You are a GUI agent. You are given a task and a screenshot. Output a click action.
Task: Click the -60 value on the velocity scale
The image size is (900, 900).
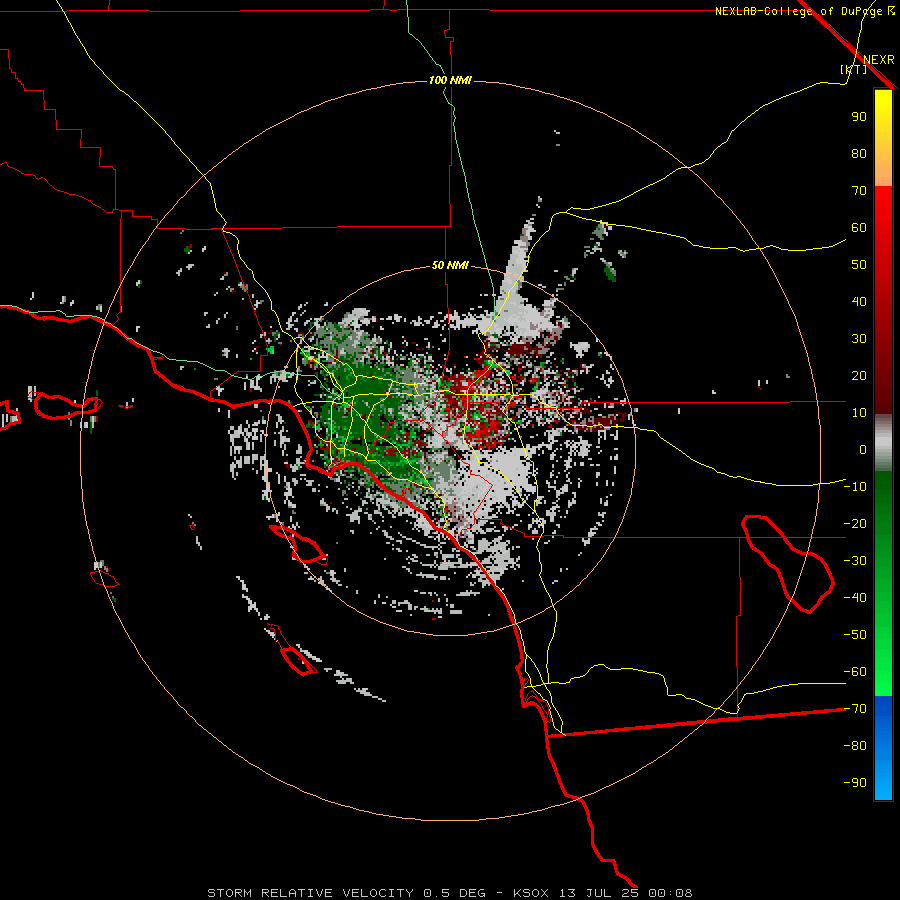[855, 672]
